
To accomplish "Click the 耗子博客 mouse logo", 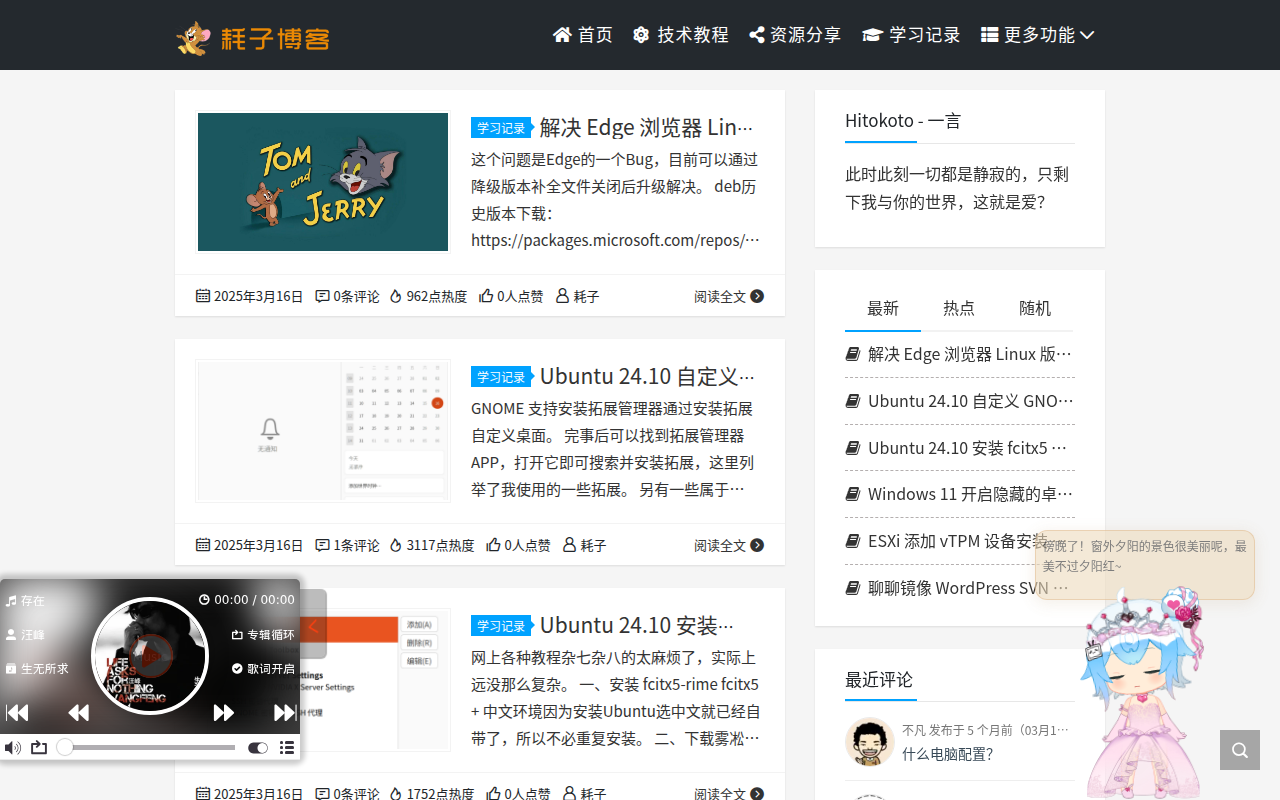I will pos(253,37).
